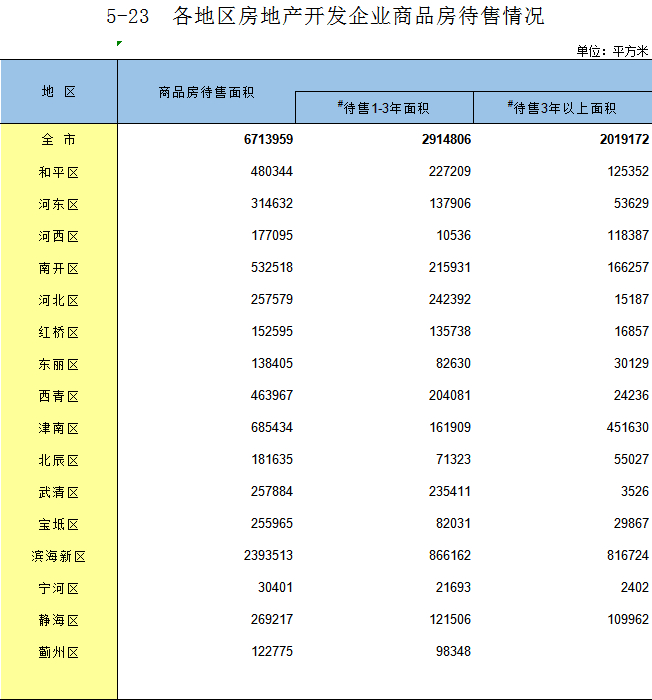Click the bold value 2914806
Image resolution: width=652 pixels, height=700 pixels.
coord(446,139)
